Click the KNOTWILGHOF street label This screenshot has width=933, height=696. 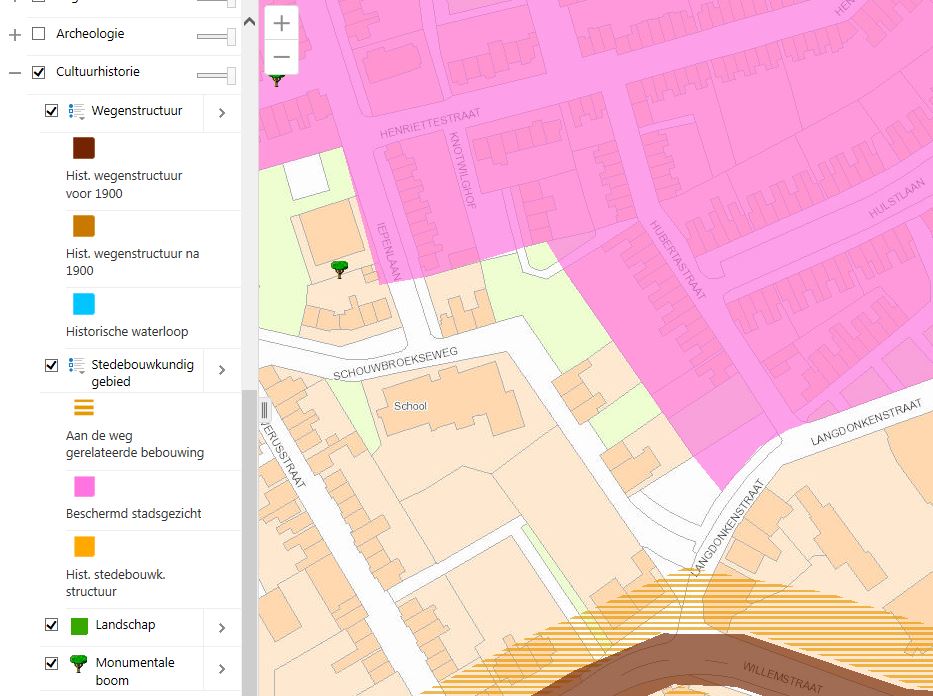pyautogui.click(x=463, y=170)
